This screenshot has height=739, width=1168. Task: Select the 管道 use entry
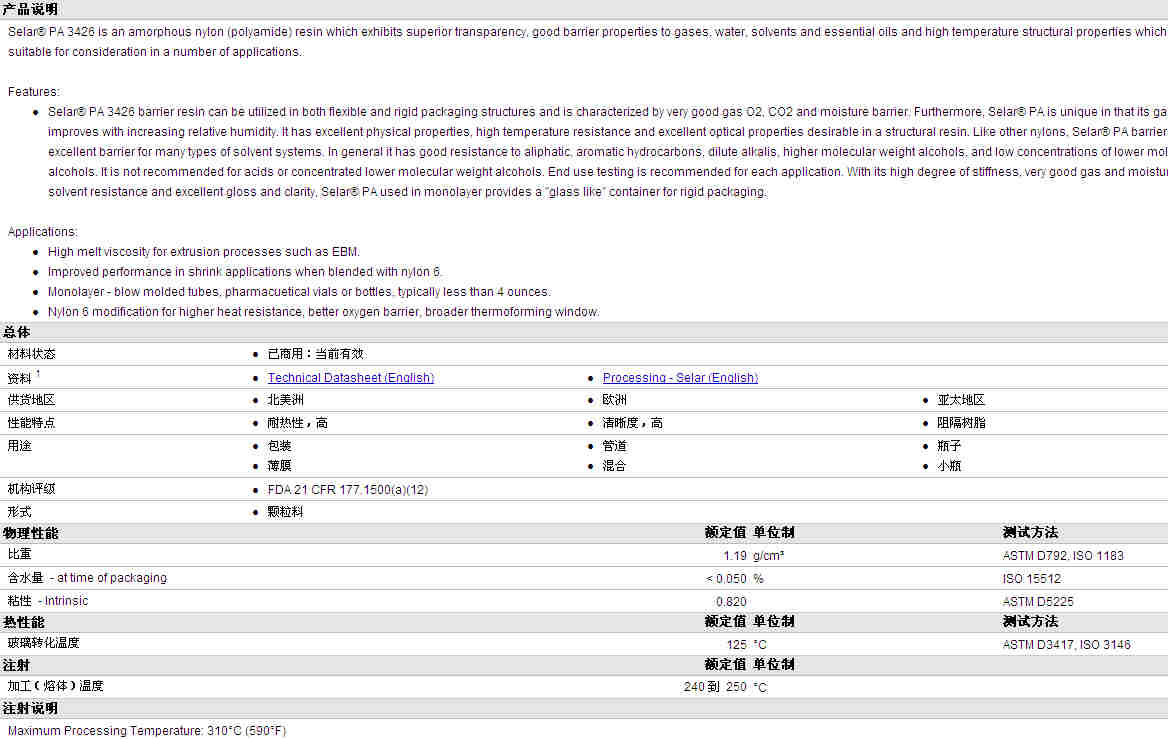[615, 446]
